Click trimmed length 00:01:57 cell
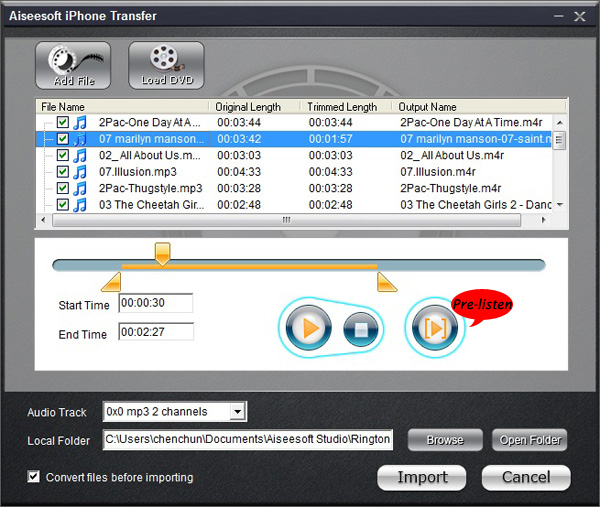This screenshot has width=600, height=507. (331, 139)
